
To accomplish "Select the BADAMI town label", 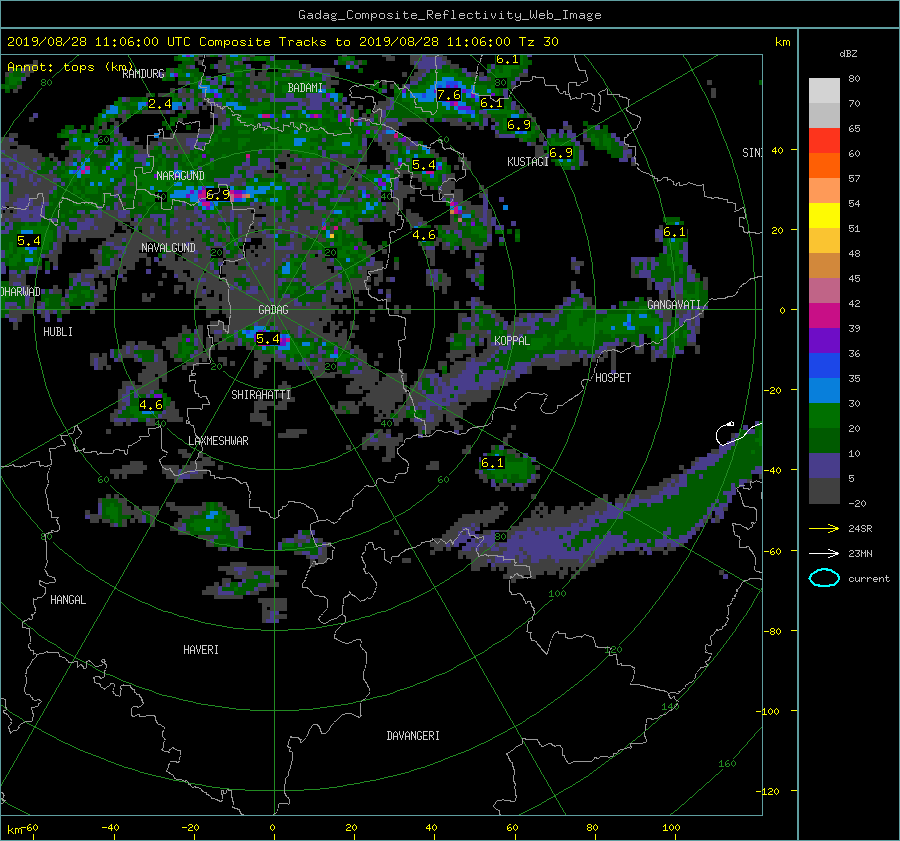I will tap(305, 88).
